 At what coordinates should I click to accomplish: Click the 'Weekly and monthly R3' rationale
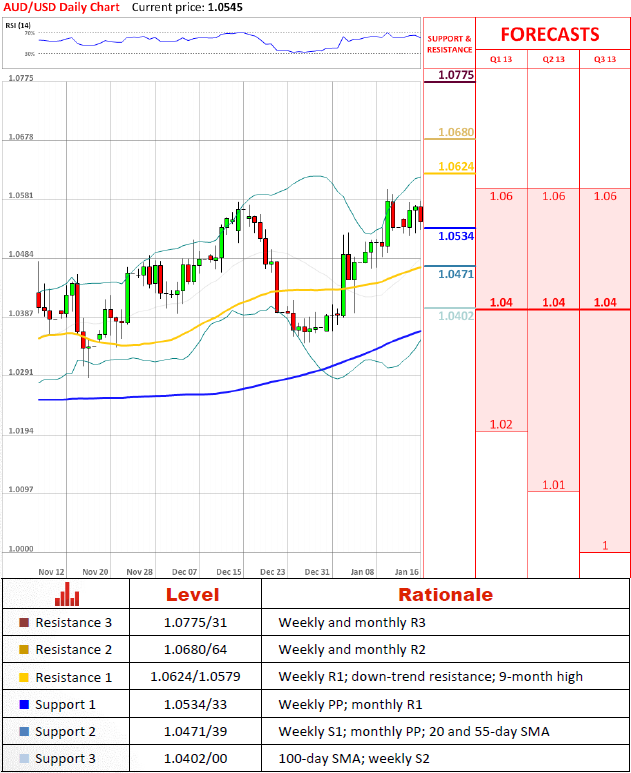[x=351, y=623]
